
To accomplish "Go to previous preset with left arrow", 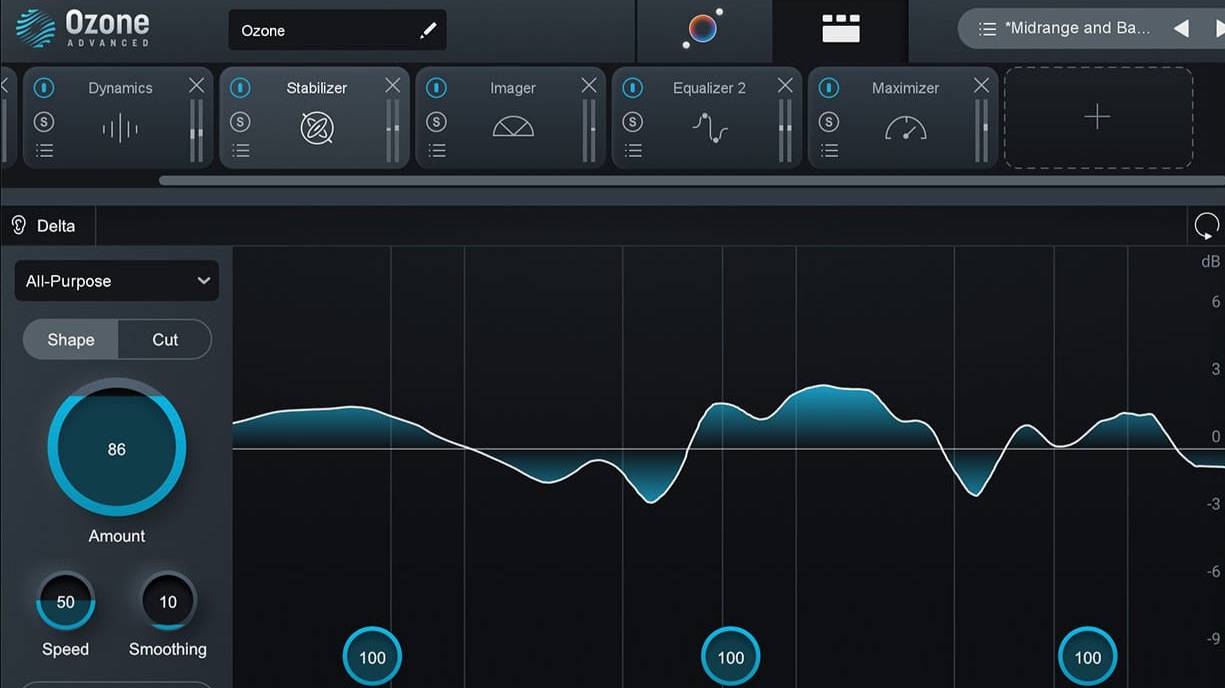I will click(1181, 28).
